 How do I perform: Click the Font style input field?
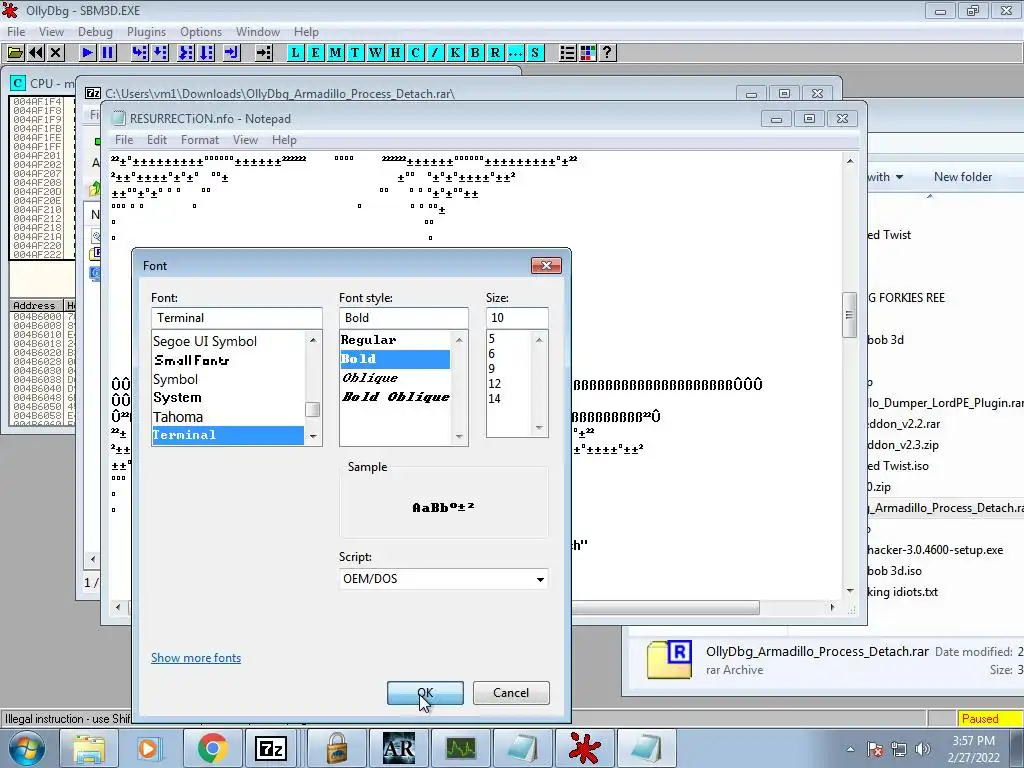click(404, 318)
